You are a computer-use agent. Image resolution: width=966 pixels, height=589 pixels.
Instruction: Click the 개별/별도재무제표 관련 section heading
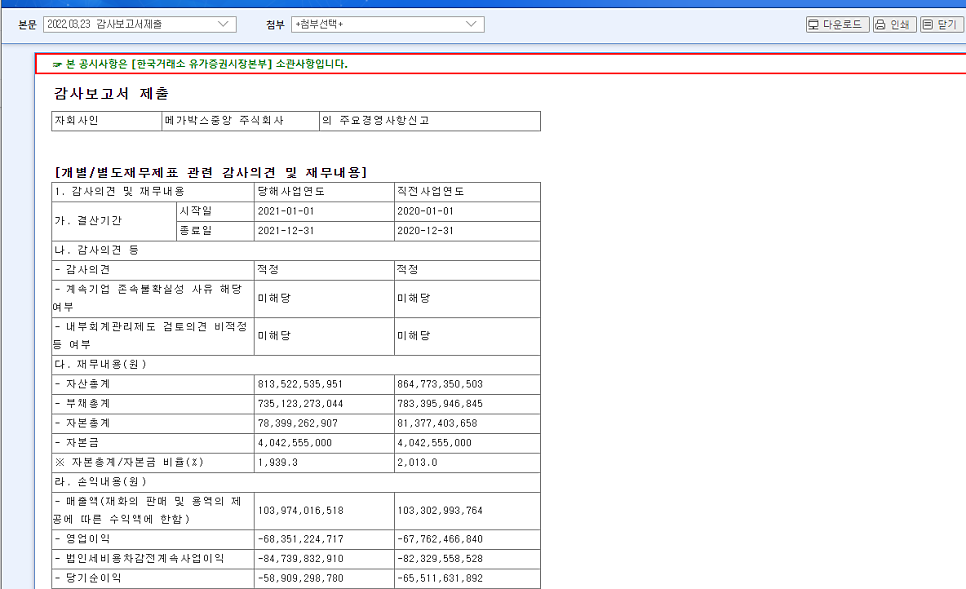coord(211,173)
